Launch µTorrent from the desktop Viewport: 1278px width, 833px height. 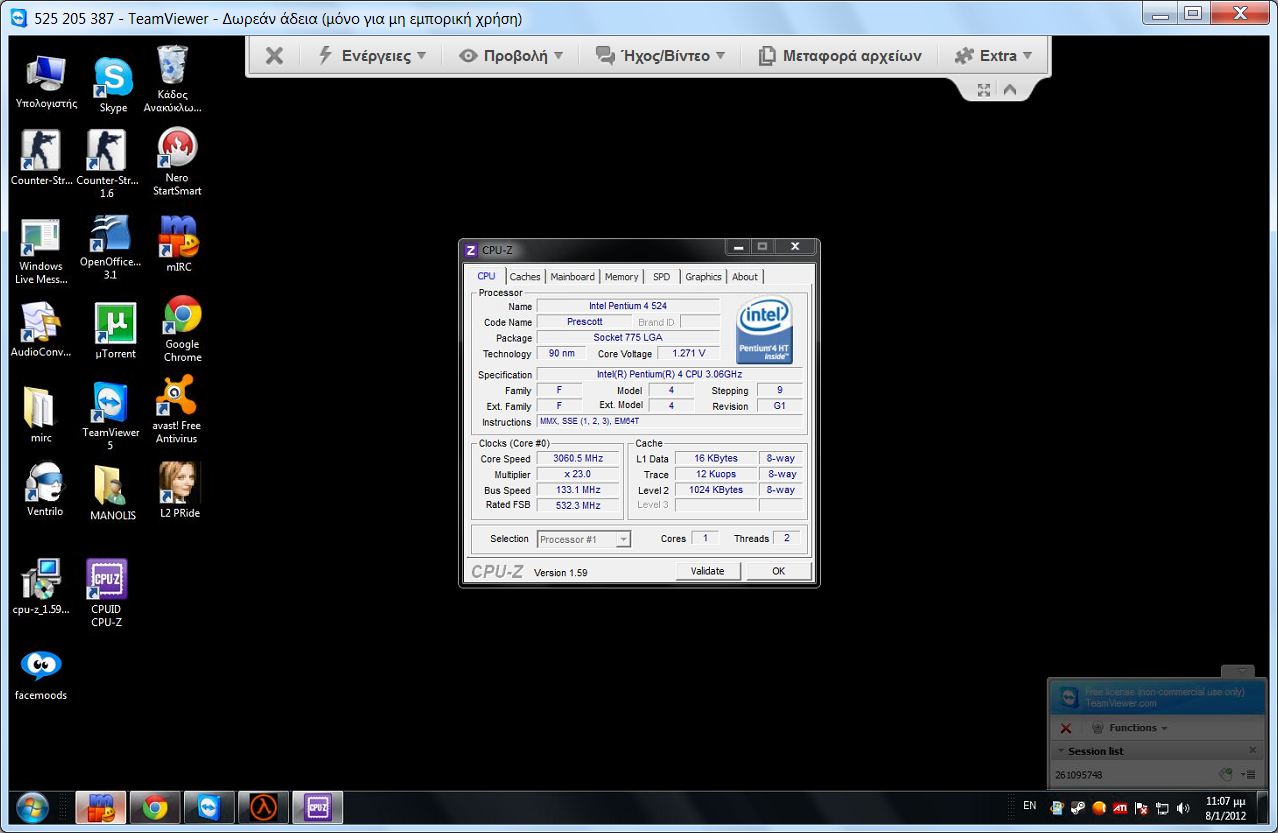[115, 330]
